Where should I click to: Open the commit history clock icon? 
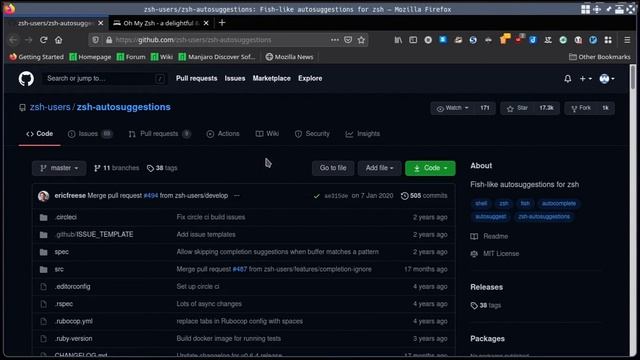click(404, 196)
